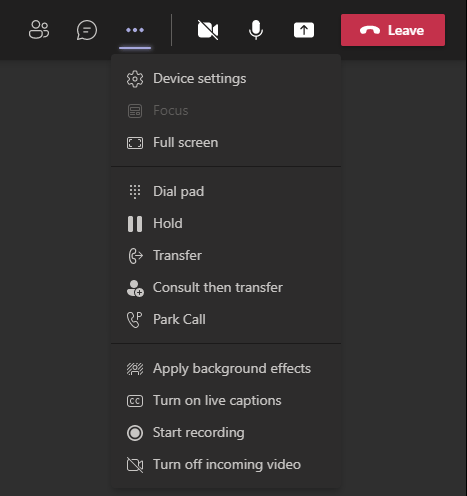The width and height of the screenshot is (467, 496).
Task: Start recording the meeting
Action: pyautogui.click(x=226, y=433)
